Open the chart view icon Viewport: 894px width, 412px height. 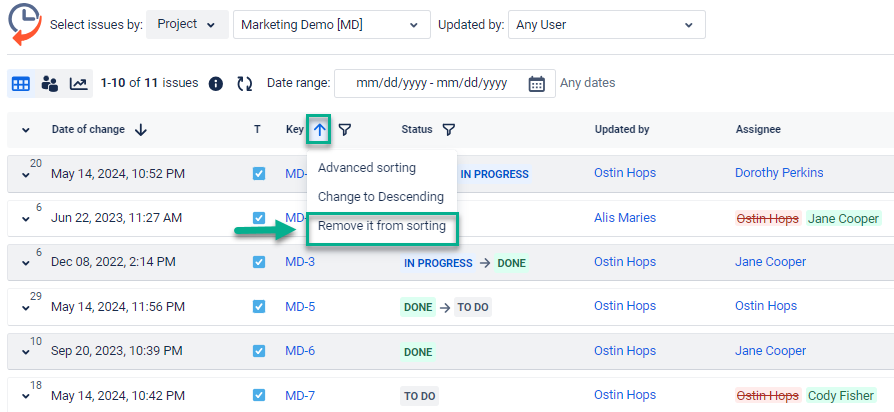coord(78,84)
